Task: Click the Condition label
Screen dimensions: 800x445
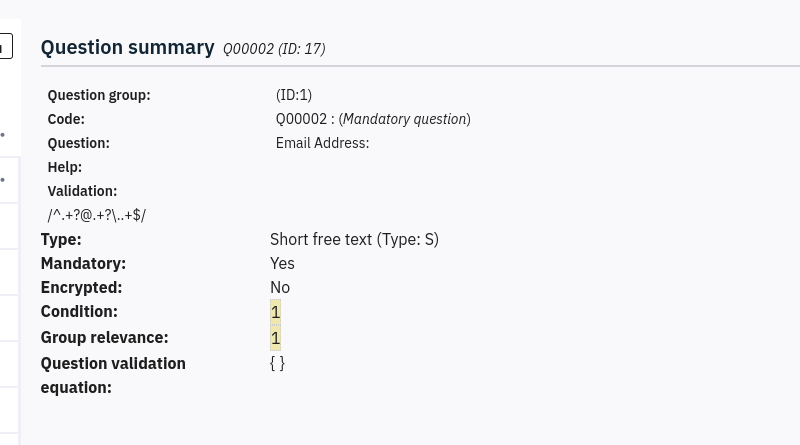Action: [x=79, y=311]
